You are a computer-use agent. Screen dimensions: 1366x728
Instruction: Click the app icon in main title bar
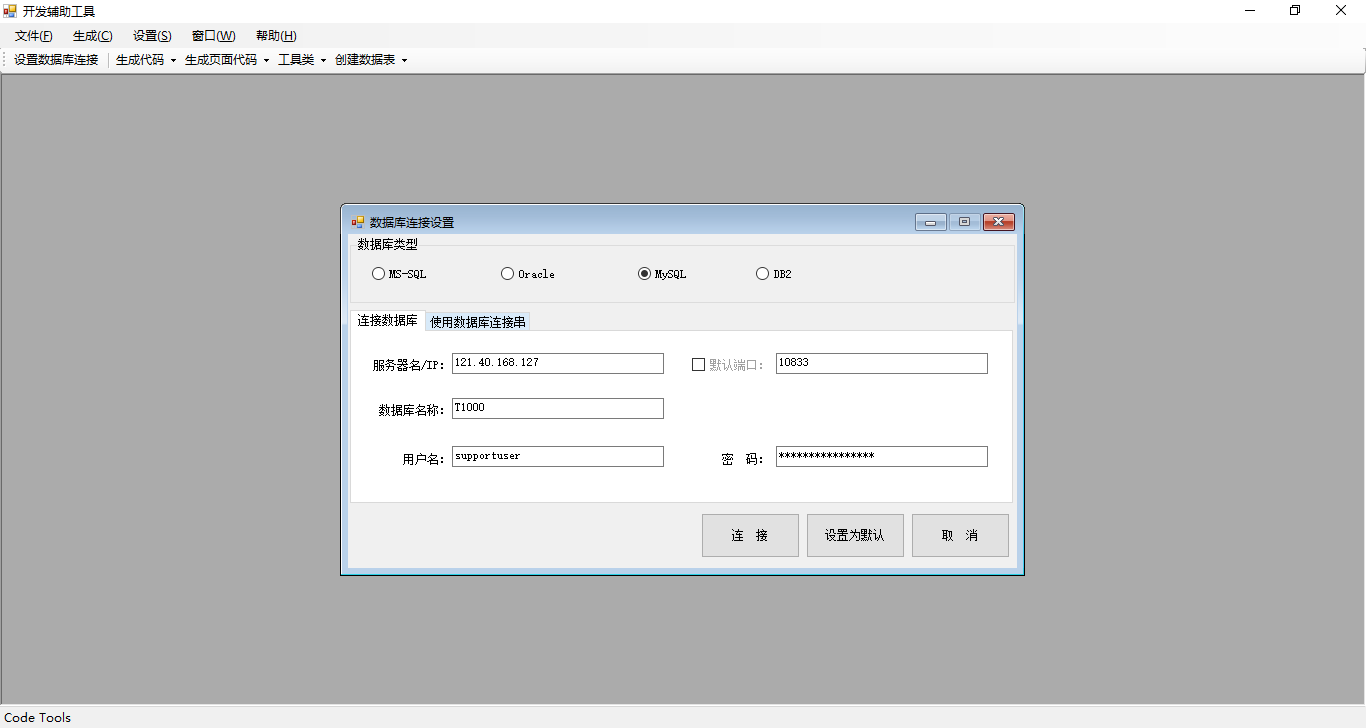click(x=10, y=11)
